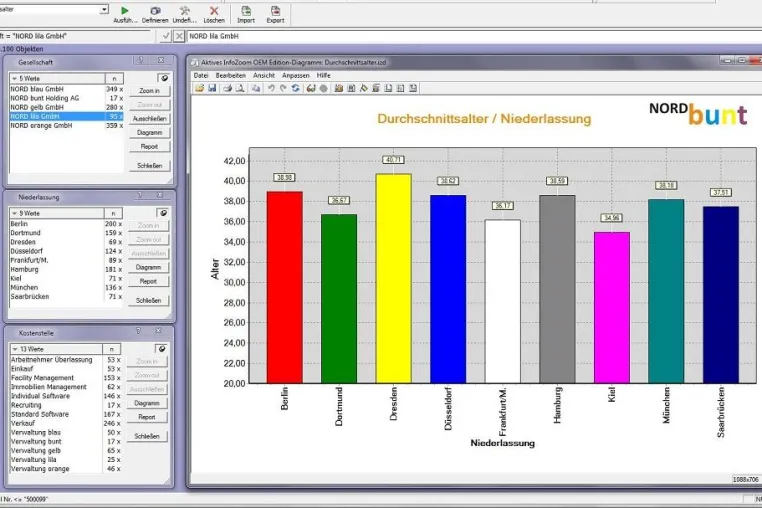This screenshot has width=762, height=508.
Task: Click Zoom in in the Gesellschaft panel
Action: tap(149, 91)
